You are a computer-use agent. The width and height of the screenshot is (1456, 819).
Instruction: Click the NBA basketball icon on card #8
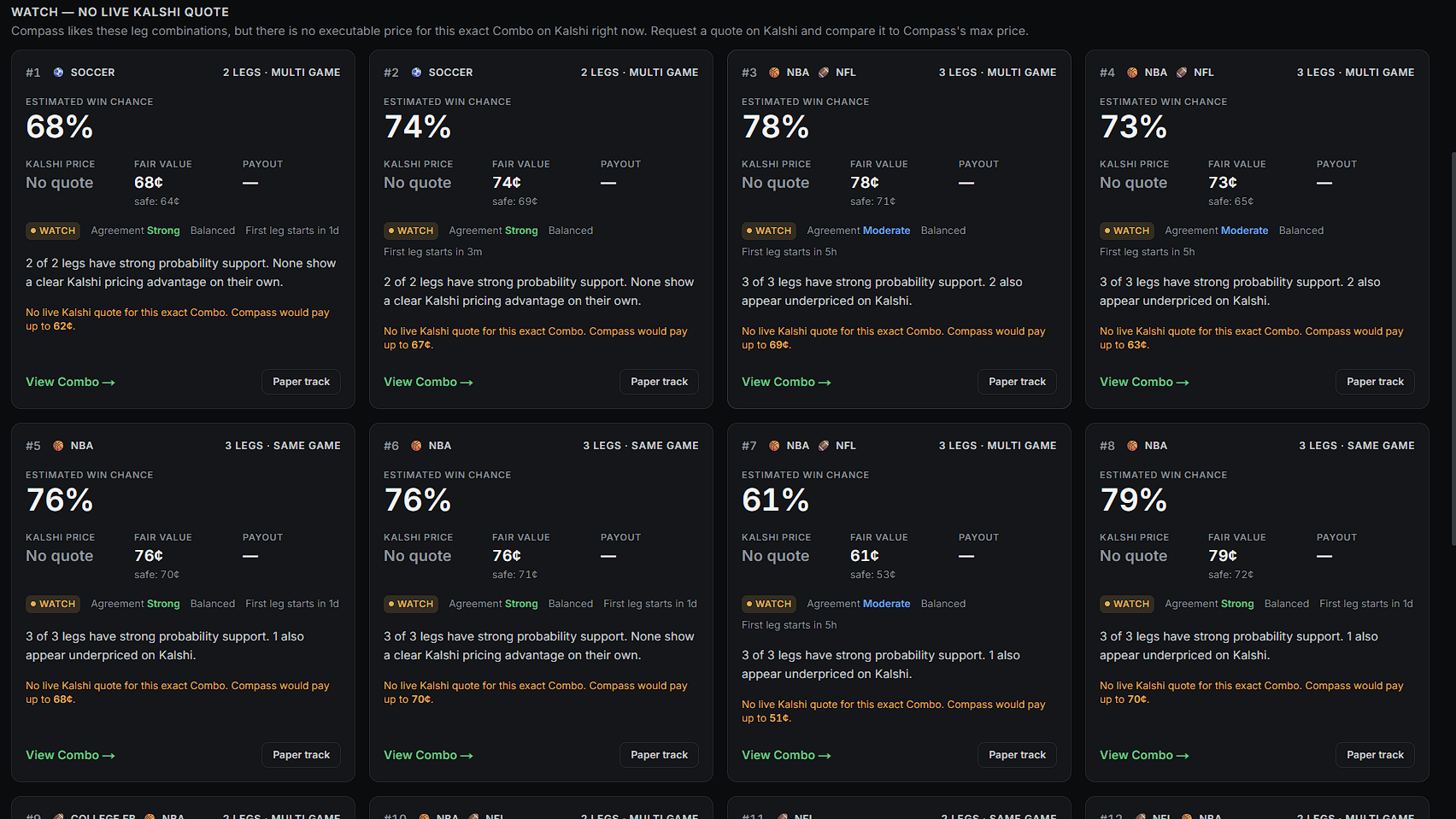[1132, 446]
